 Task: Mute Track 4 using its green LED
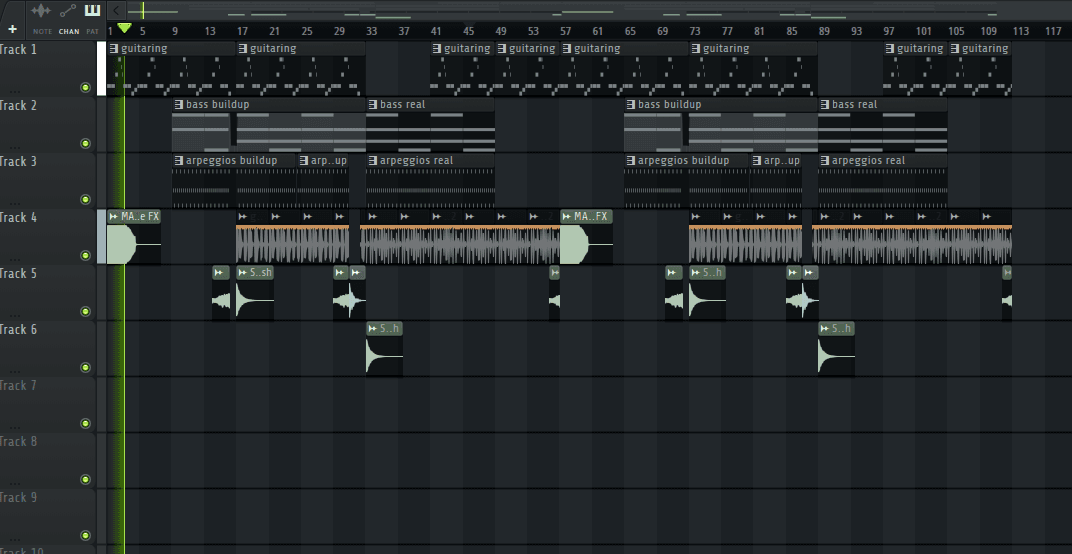(x=85, y=256)
